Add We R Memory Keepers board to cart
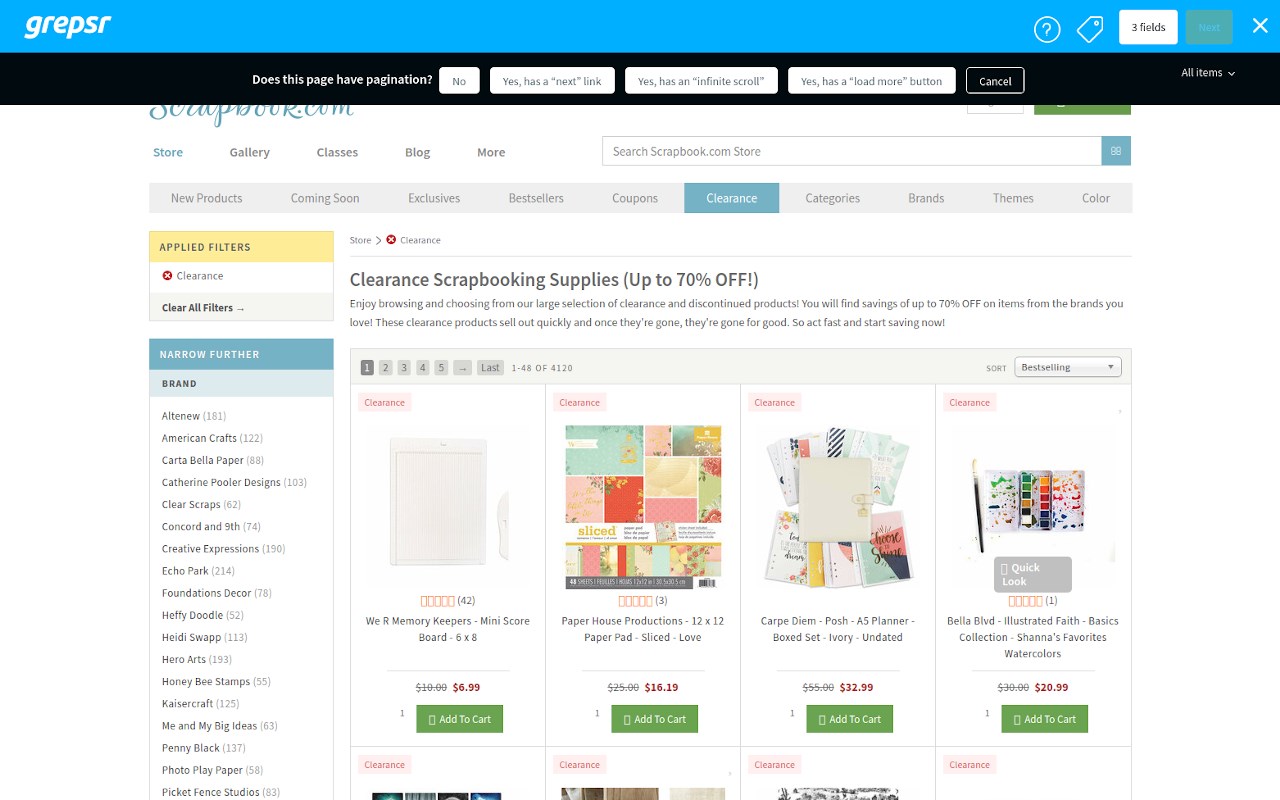 (x=460, y=719)
